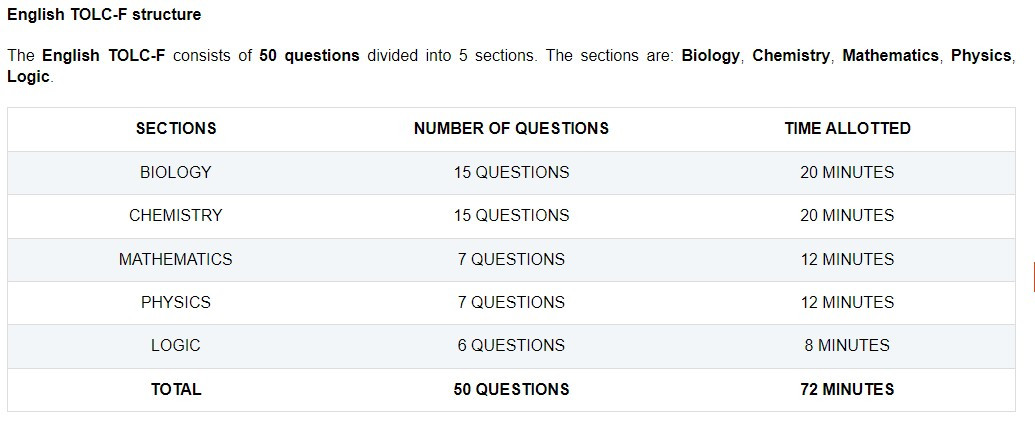Click the bold 50 questions text in paragraph
Image resolution: width=1035 pixels, height=429 pixels.
[x=309, y=55]
